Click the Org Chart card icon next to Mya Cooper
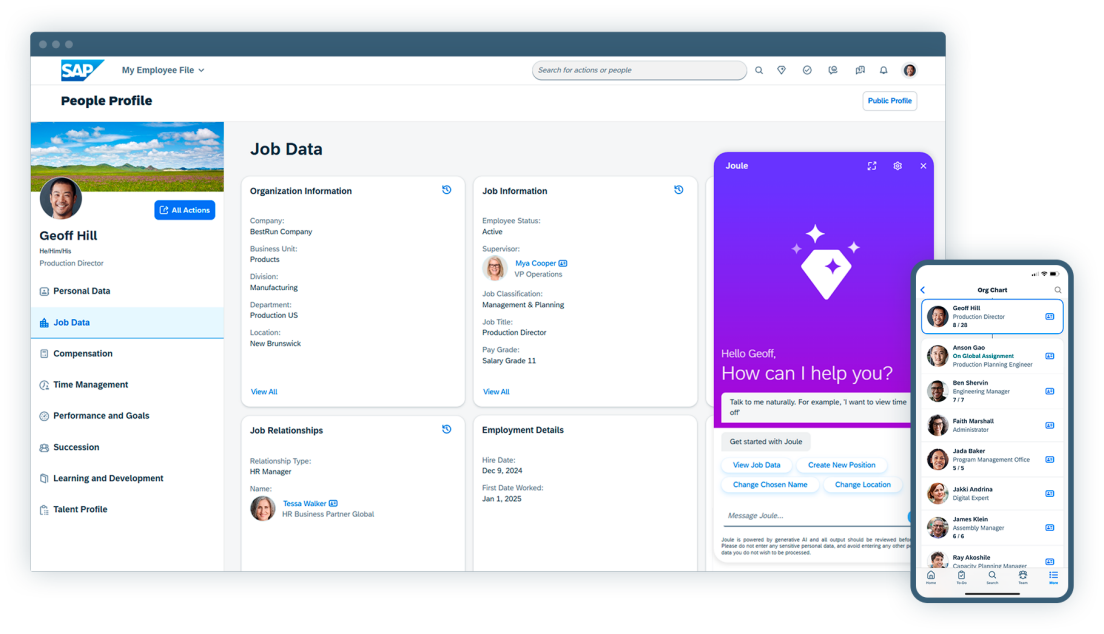The width and height of the screenshot is (1104, 634). click(562, 263)
